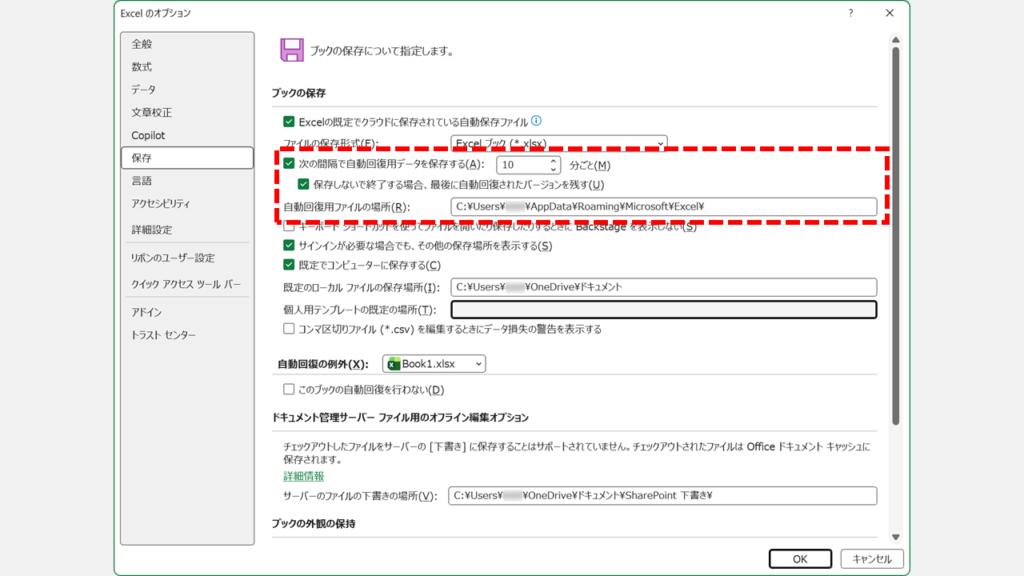Click the OK button
Image resolution: width=1024 pixels, height=576 pixels.
(800, 559)
